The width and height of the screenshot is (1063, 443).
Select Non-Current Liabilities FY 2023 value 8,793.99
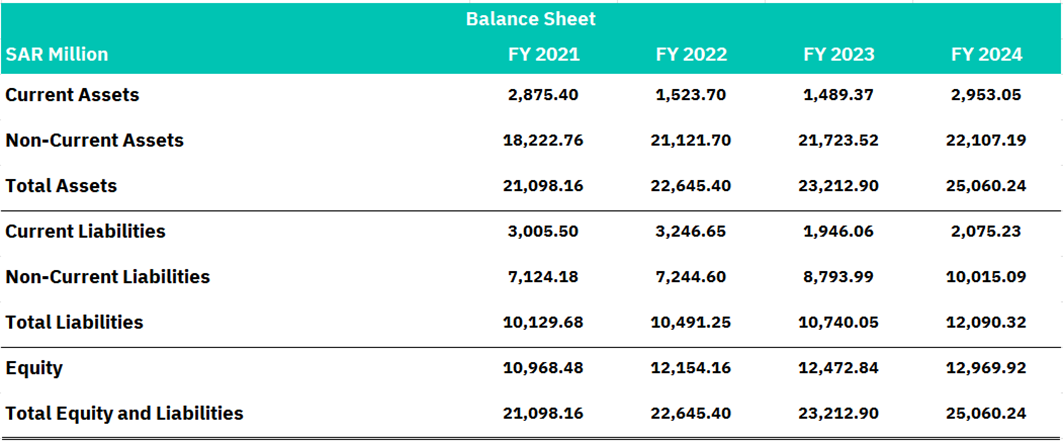pos(839,277)
